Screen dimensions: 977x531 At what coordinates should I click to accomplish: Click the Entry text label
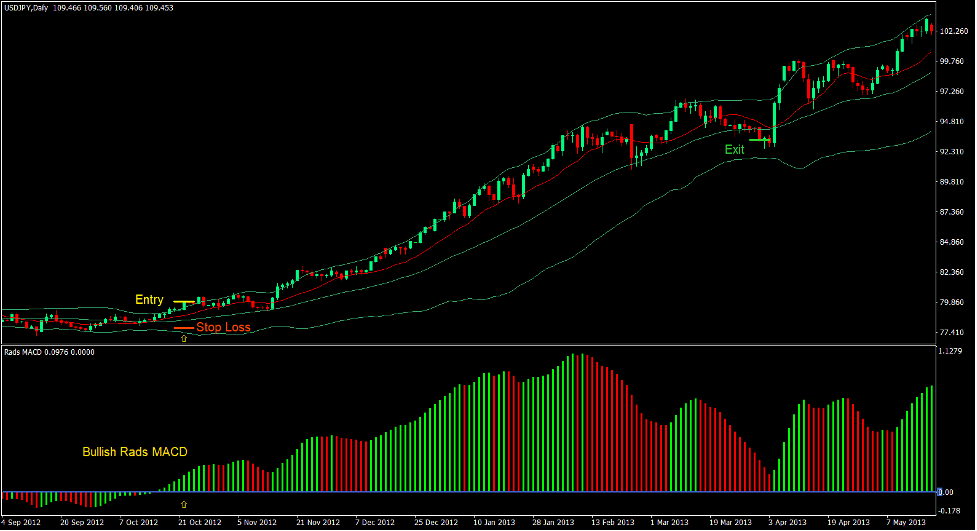pos(149,300)
